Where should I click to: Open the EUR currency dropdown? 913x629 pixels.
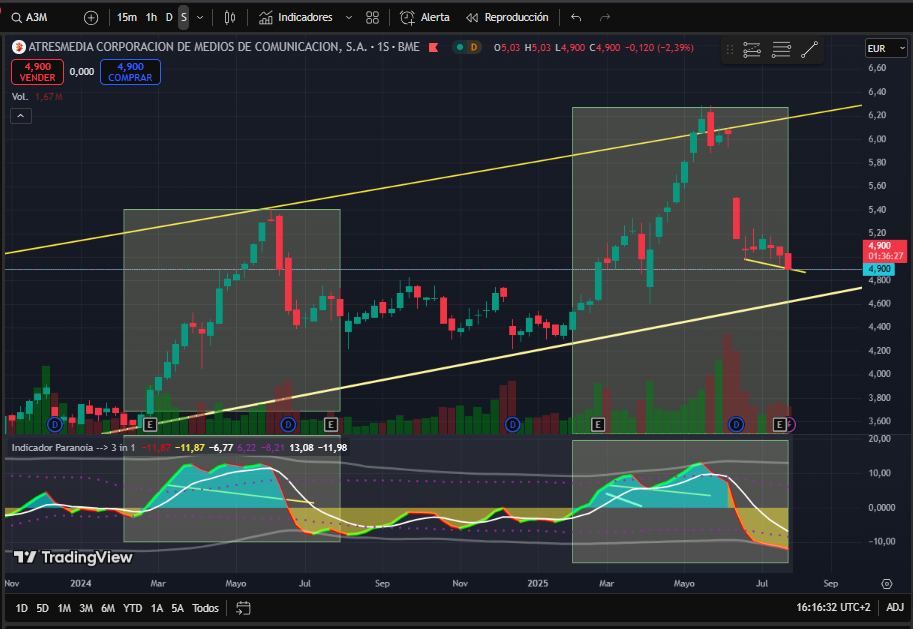pos(886,48)
